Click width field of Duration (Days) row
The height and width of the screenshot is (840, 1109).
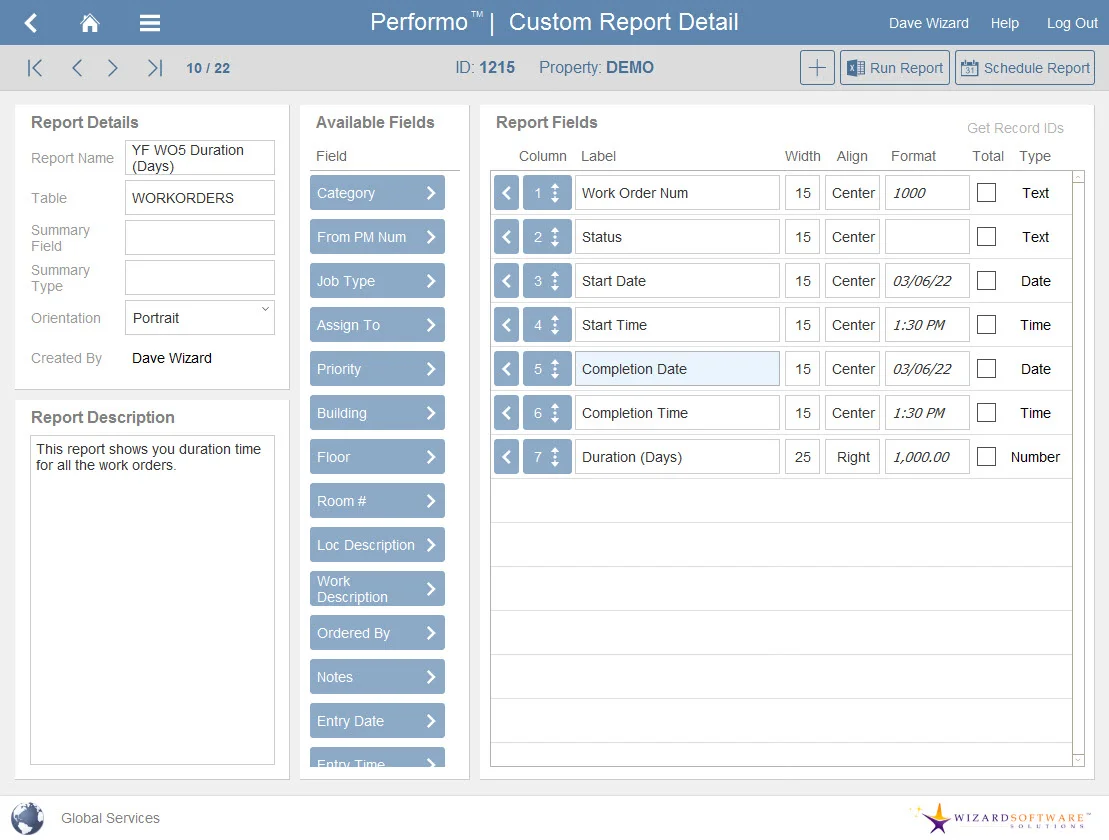tap(803, 457)
